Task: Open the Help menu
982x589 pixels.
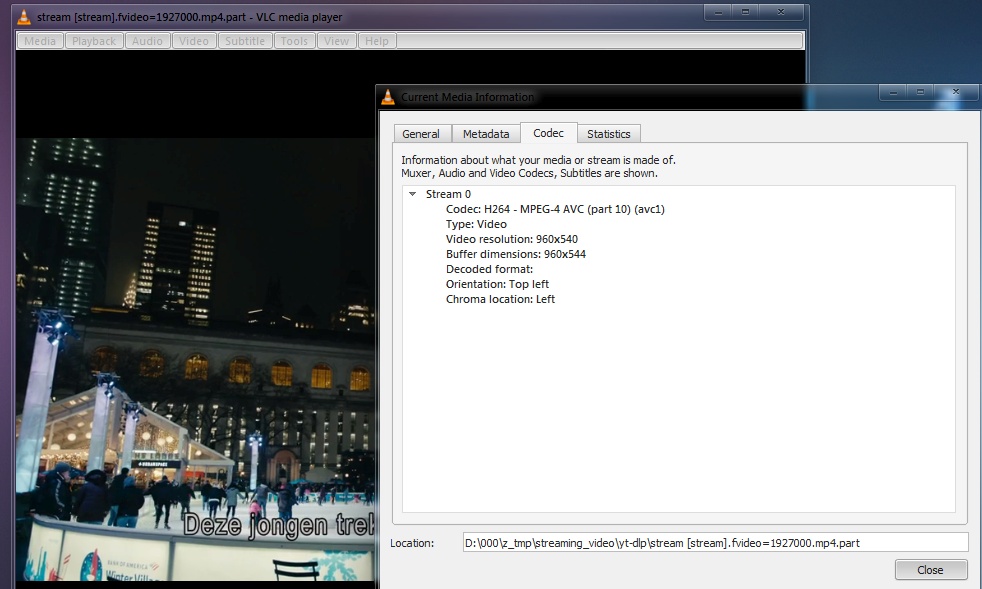Action: [x=376, y=41]
